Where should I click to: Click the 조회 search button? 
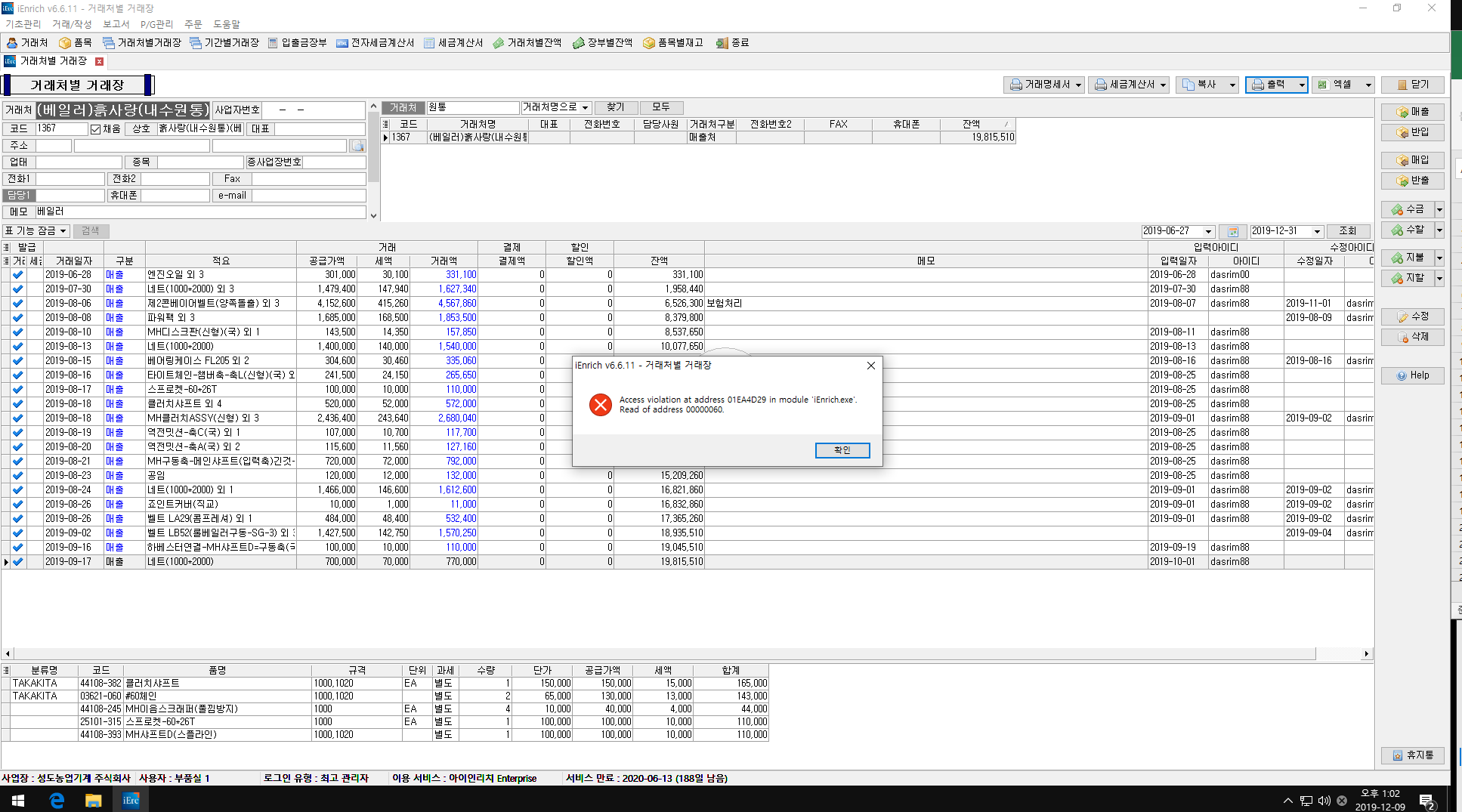click(1347, 231)
